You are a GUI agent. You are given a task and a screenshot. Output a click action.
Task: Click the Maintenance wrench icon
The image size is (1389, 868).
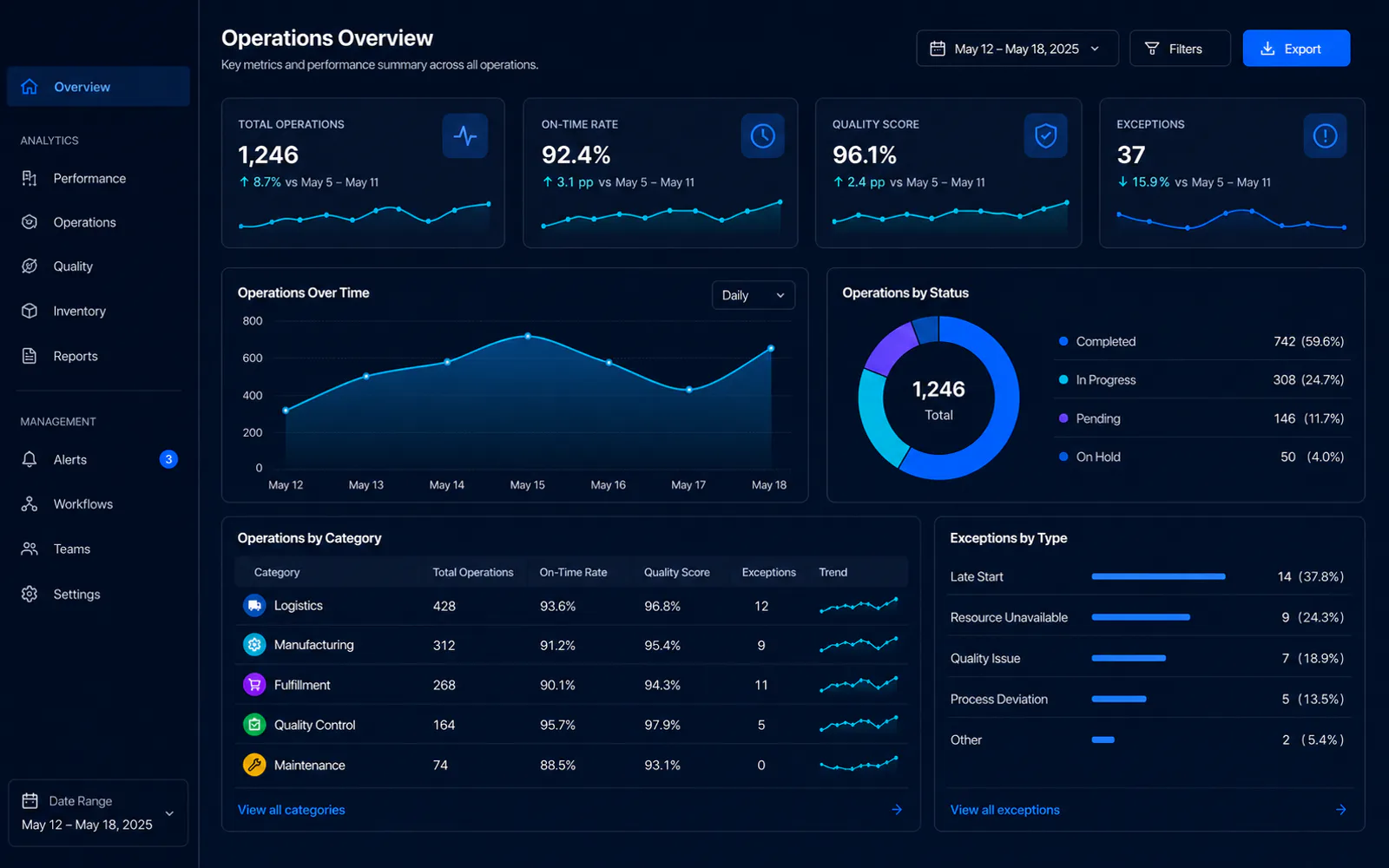coord(254,765)
